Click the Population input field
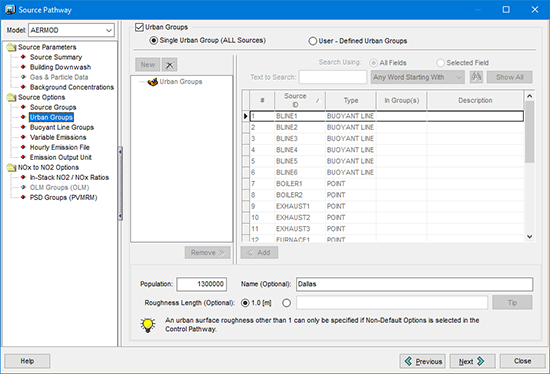Screen dimensions: 550x374 click(x=202, y=284)
